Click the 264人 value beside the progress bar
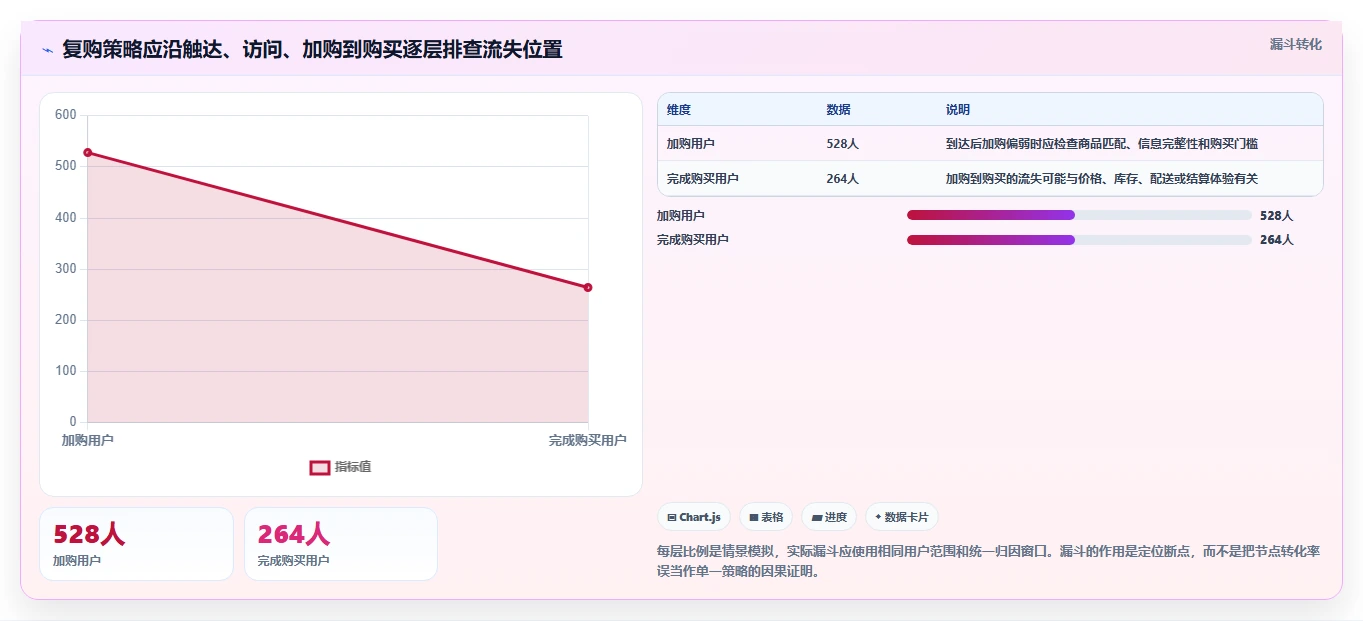 (x=1277, y=240)
